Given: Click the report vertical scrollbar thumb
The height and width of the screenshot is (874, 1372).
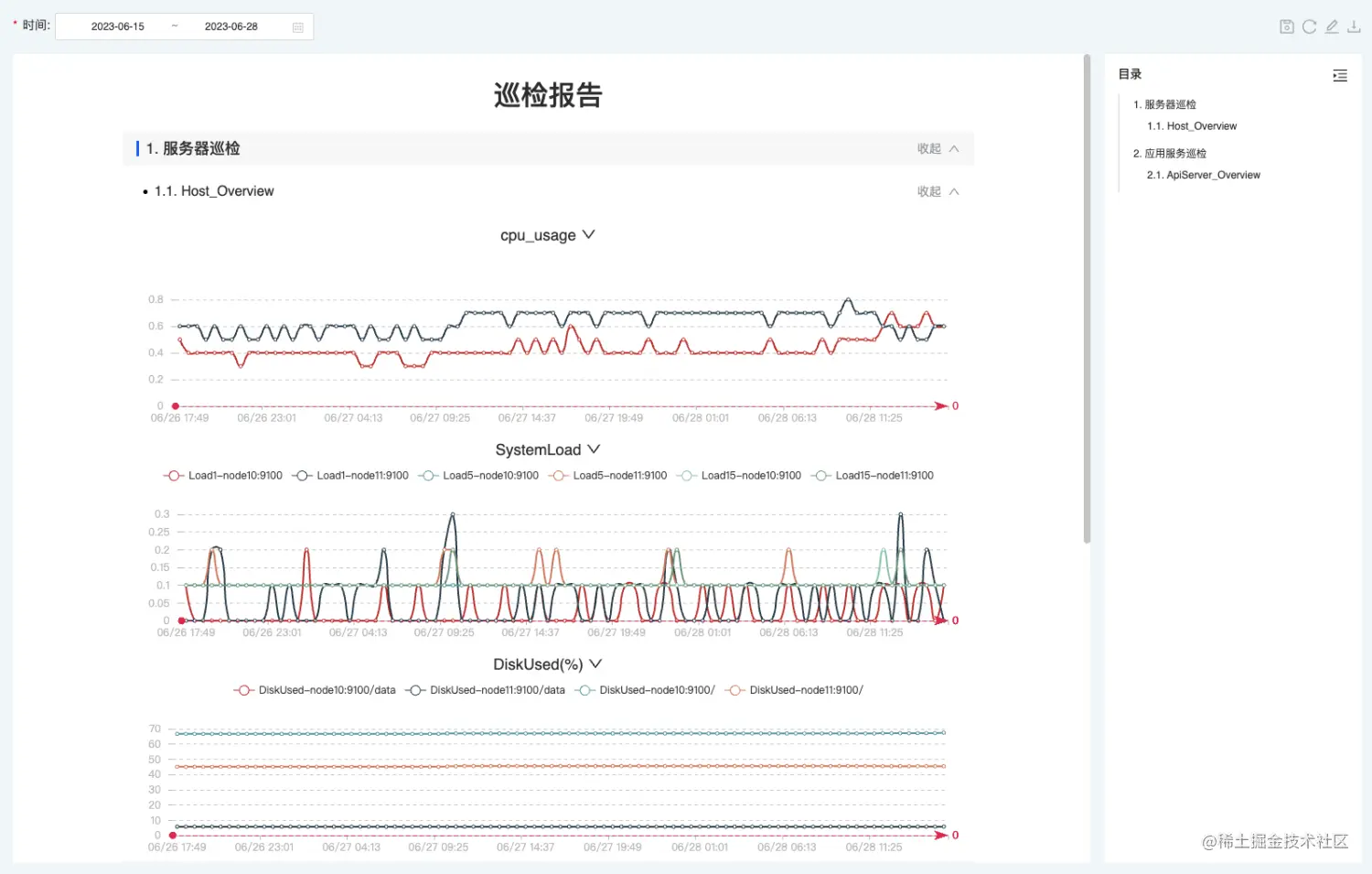Looking at the screenshot, I should pyautogui.click(x=1087, y=298).
